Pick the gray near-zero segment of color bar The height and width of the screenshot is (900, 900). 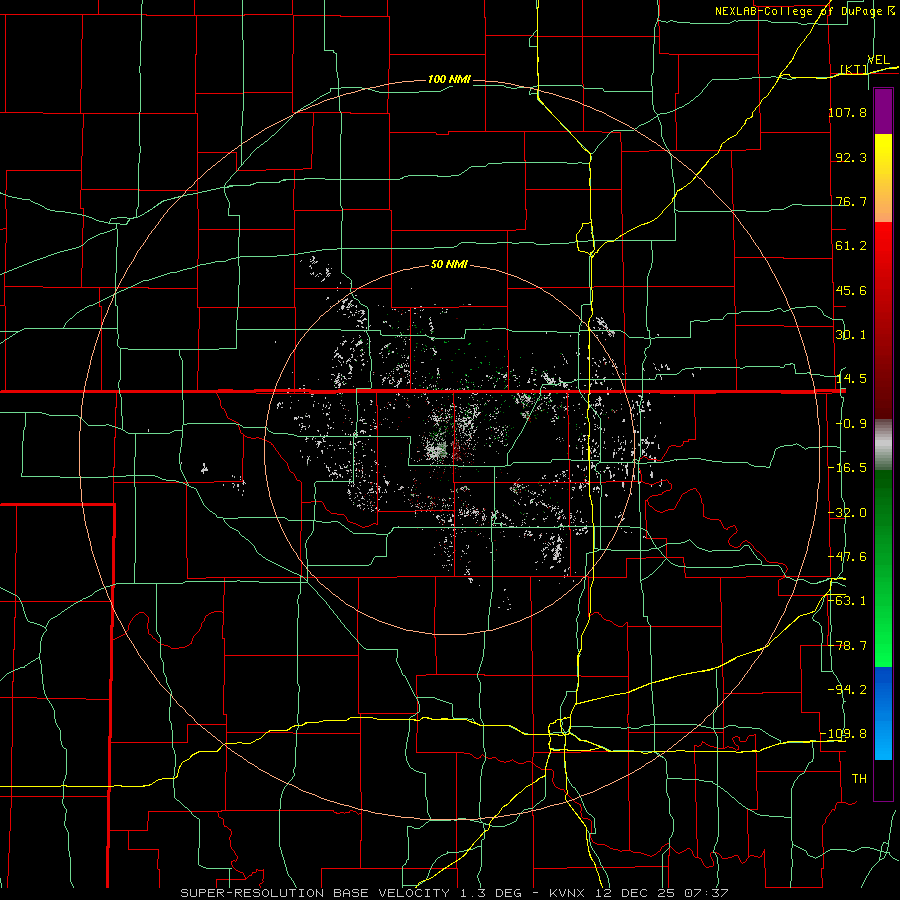883,445
